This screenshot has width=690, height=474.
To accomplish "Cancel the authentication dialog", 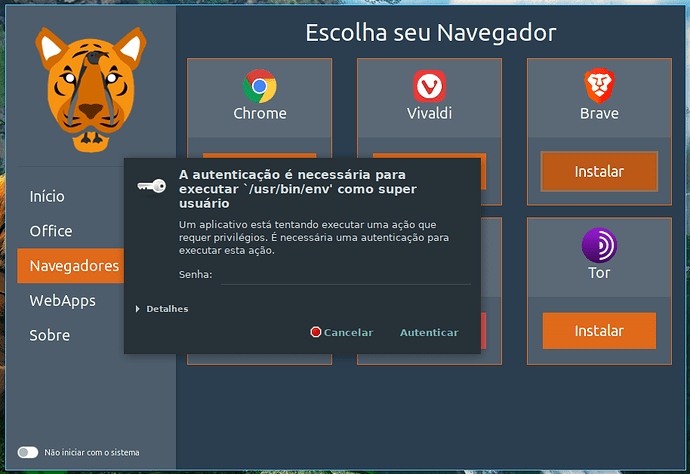I will pyautogui.click(x=341, y=332).
